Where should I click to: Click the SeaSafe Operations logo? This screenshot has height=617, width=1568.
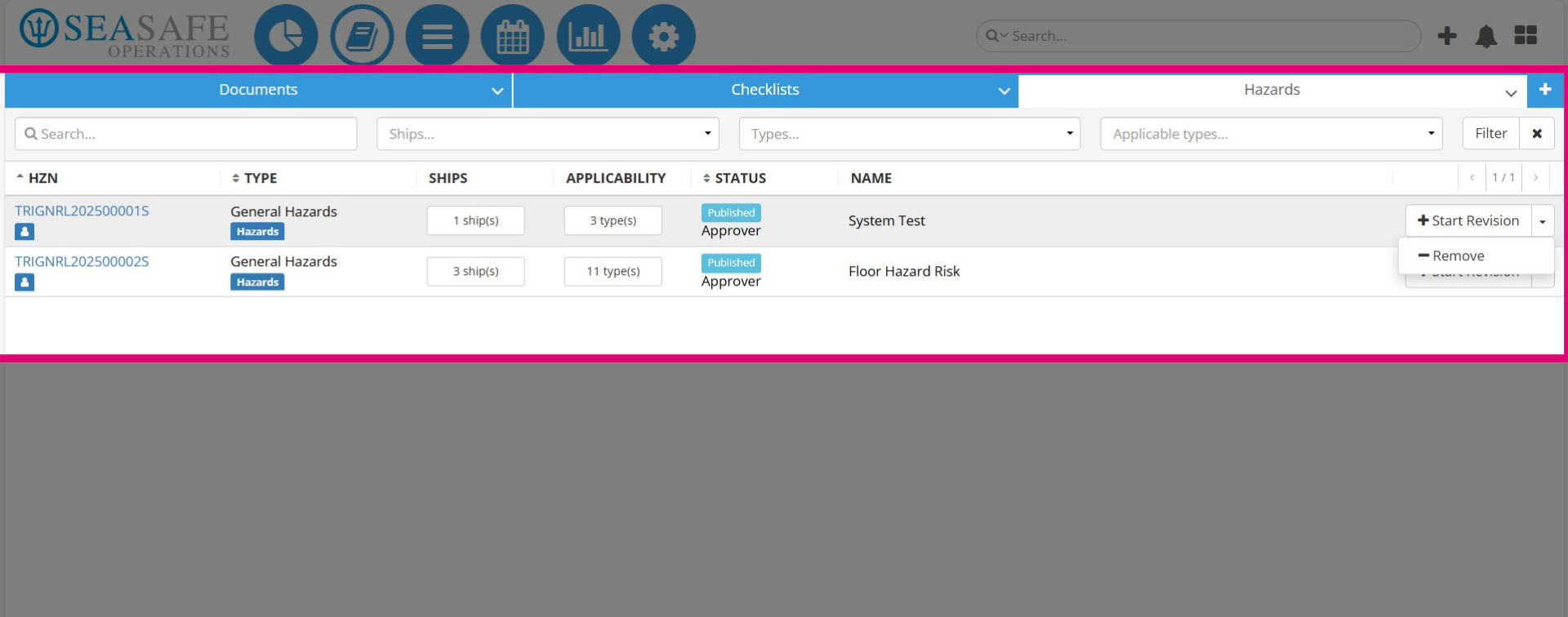124,34
